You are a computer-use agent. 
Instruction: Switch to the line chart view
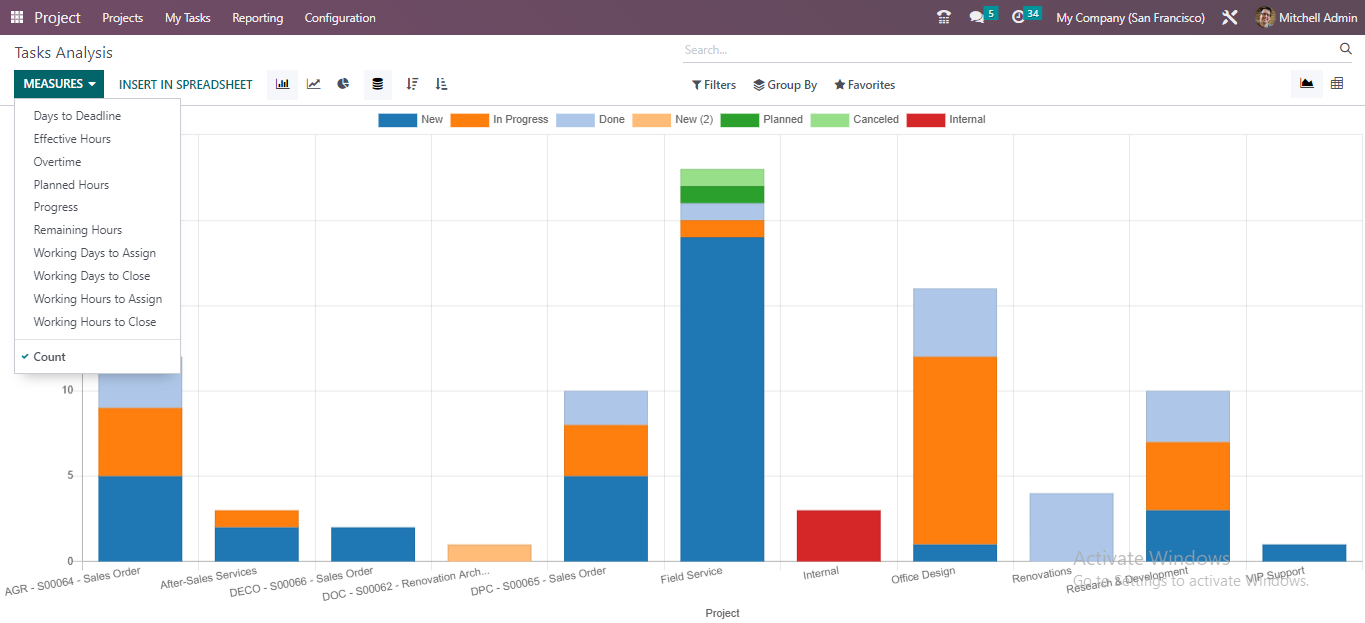click(x=312, y=84)
